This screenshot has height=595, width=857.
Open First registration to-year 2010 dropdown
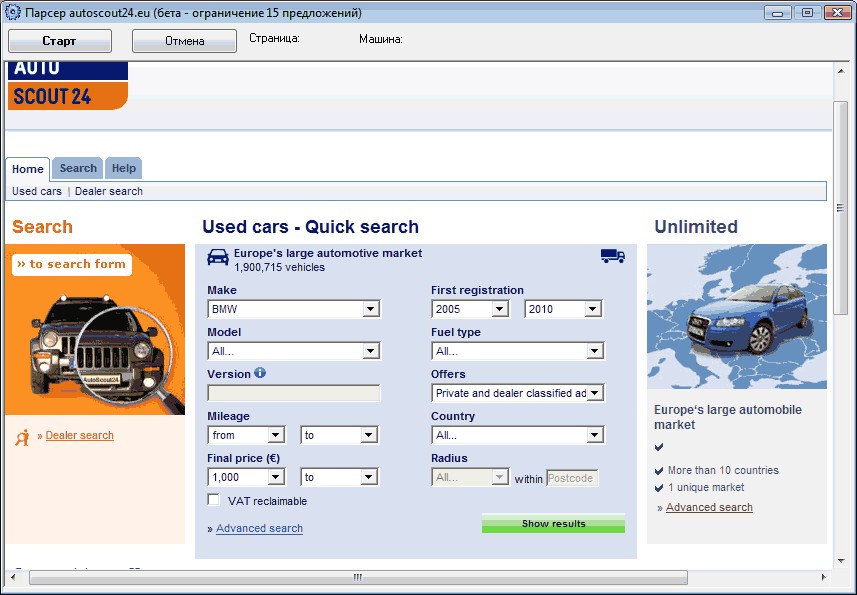563,309
